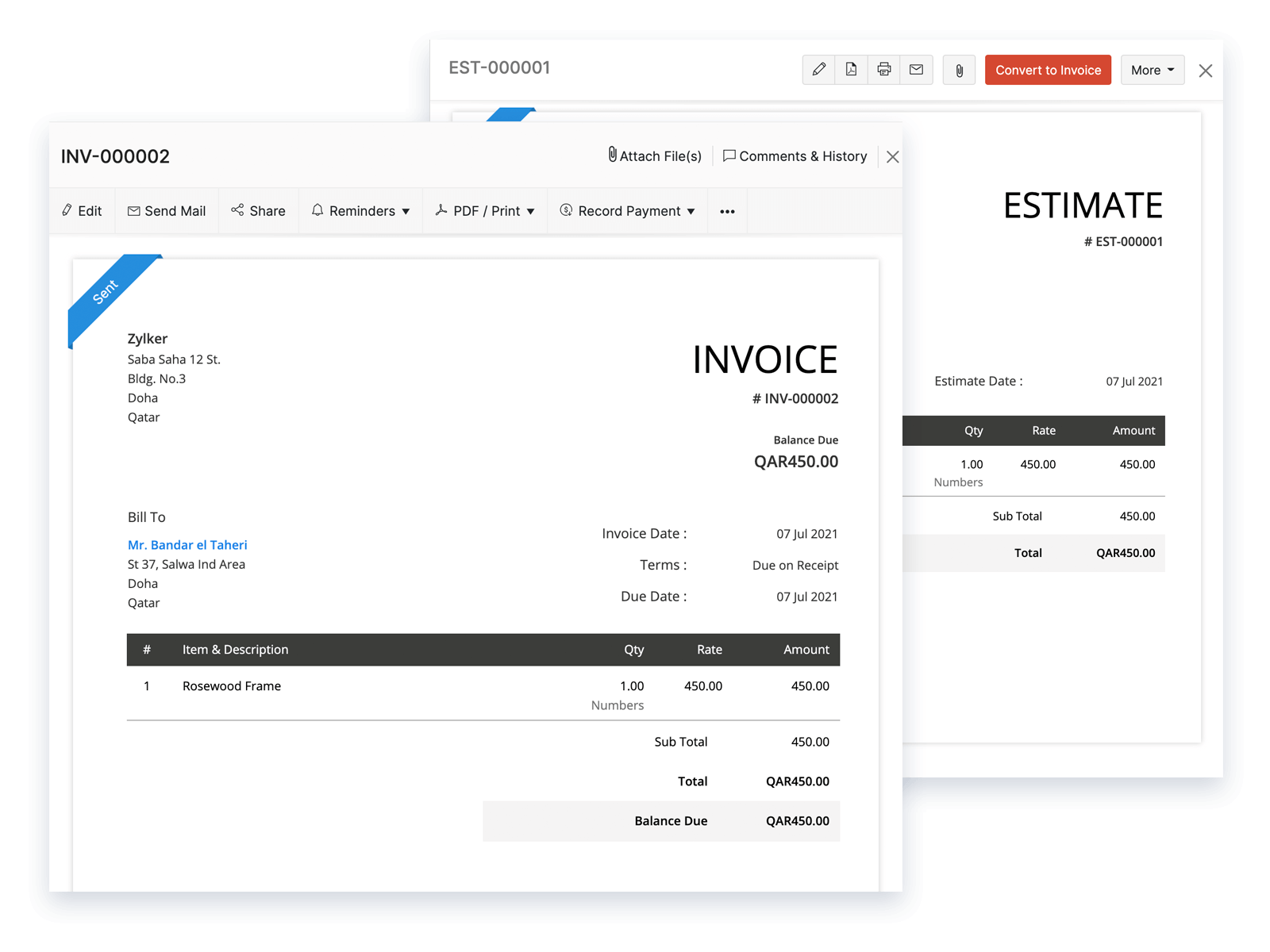Click the Share icon on the invoice toolbar

[x=237, y=210]
